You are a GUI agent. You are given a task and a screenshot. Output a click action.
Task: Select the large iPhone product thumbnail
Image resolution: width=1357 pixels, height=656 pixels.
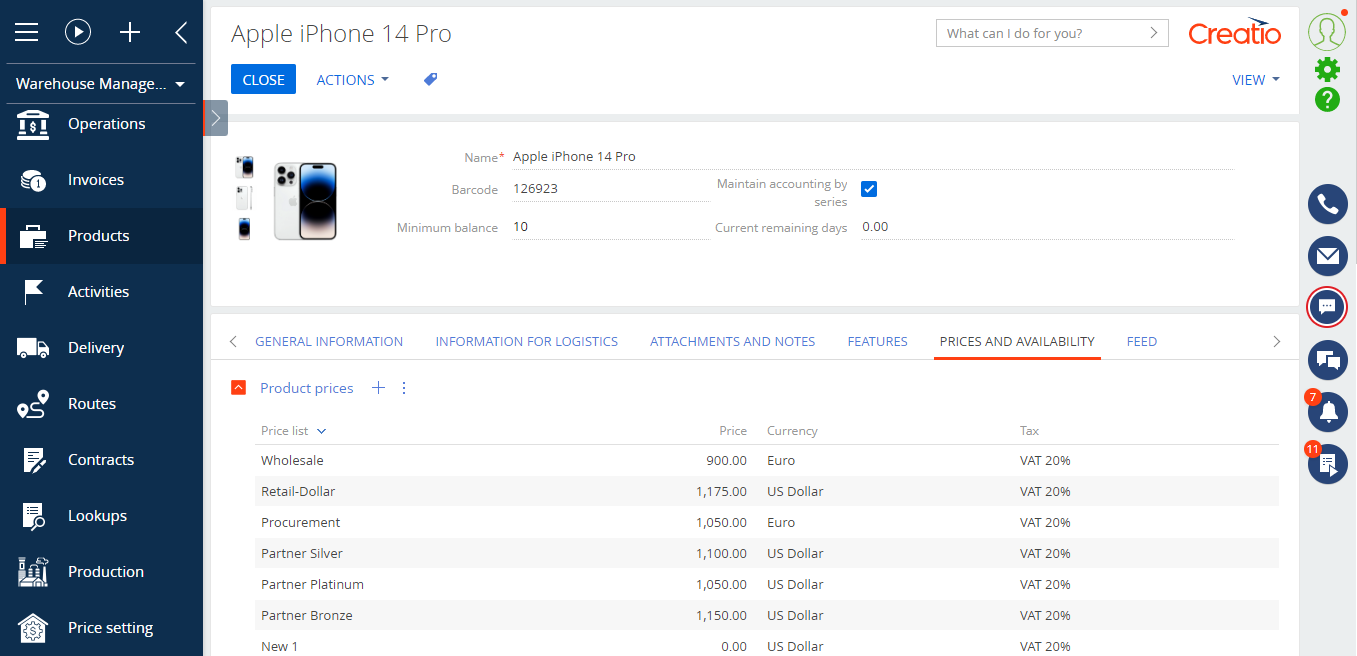(305, 201)
